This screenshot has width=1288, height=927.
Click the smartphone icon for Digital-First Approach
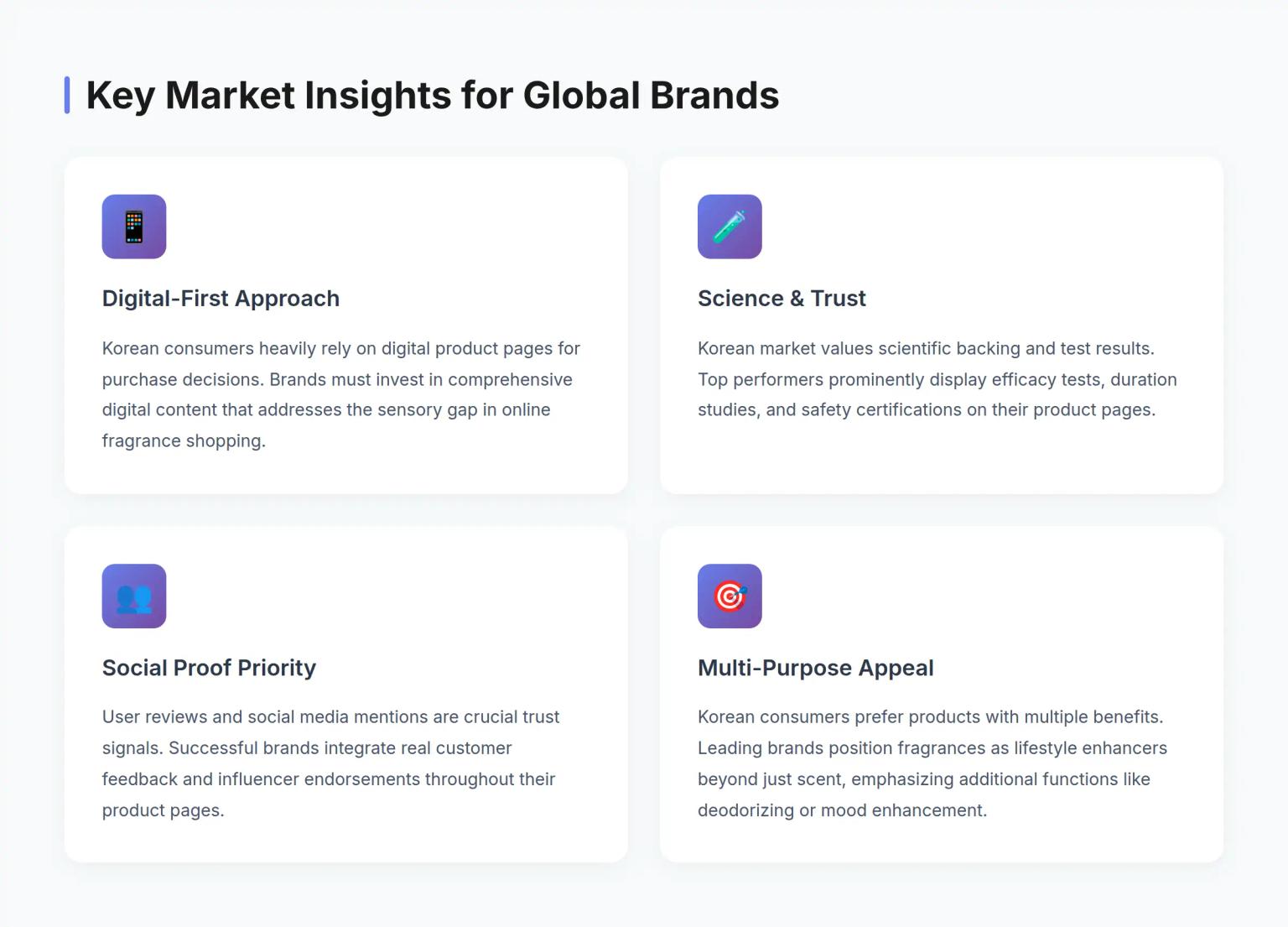point(134,227)
